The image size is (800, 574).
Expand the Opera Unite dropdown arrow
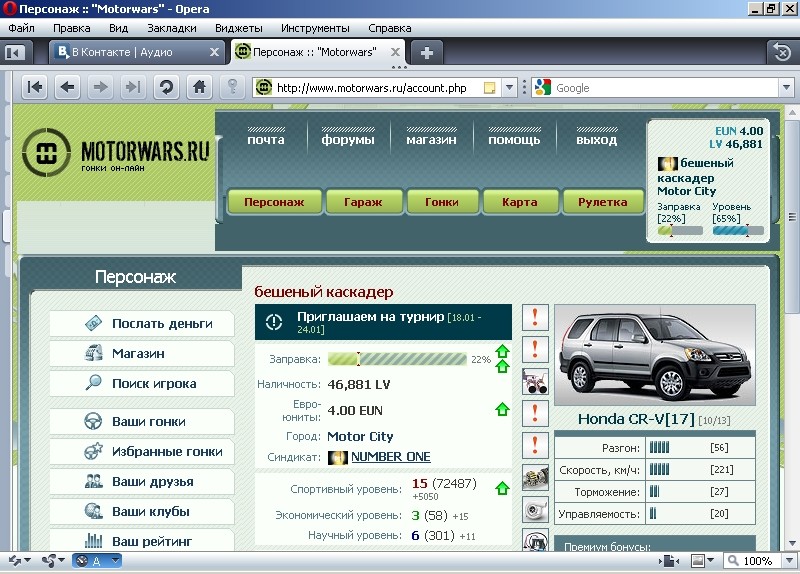click(62, 561)
